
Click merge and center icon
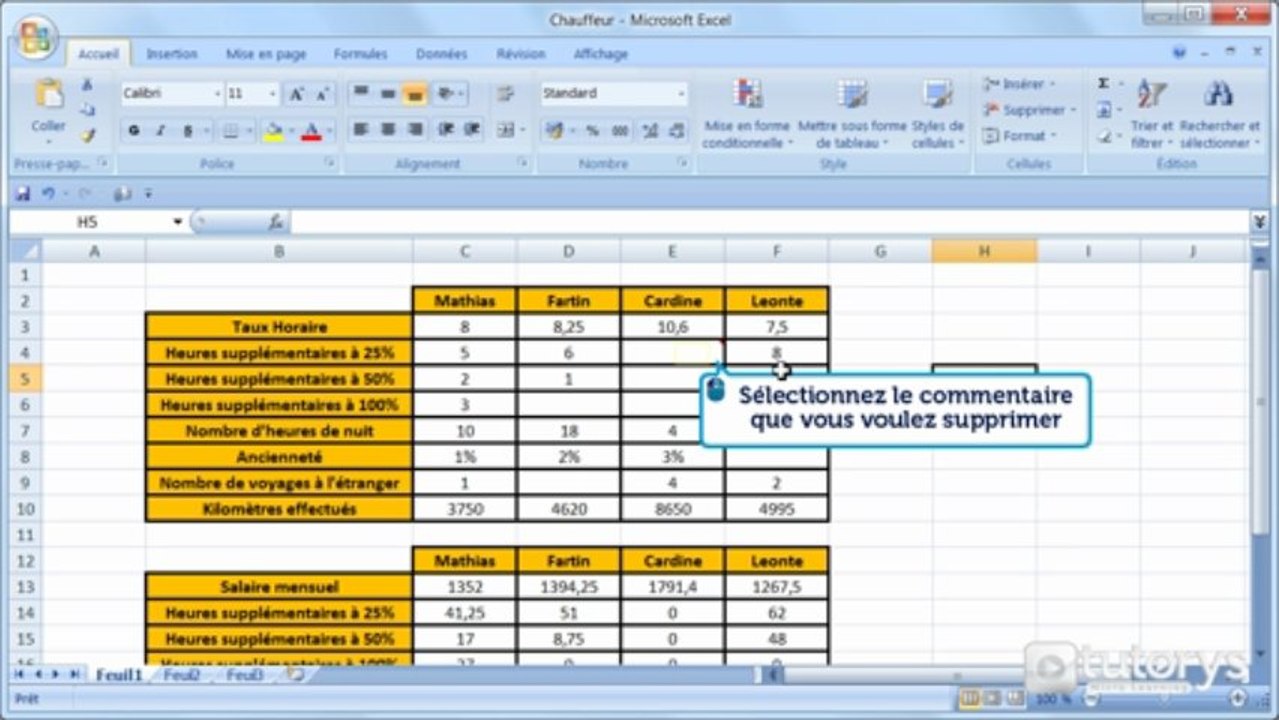[x=506, y=130]
